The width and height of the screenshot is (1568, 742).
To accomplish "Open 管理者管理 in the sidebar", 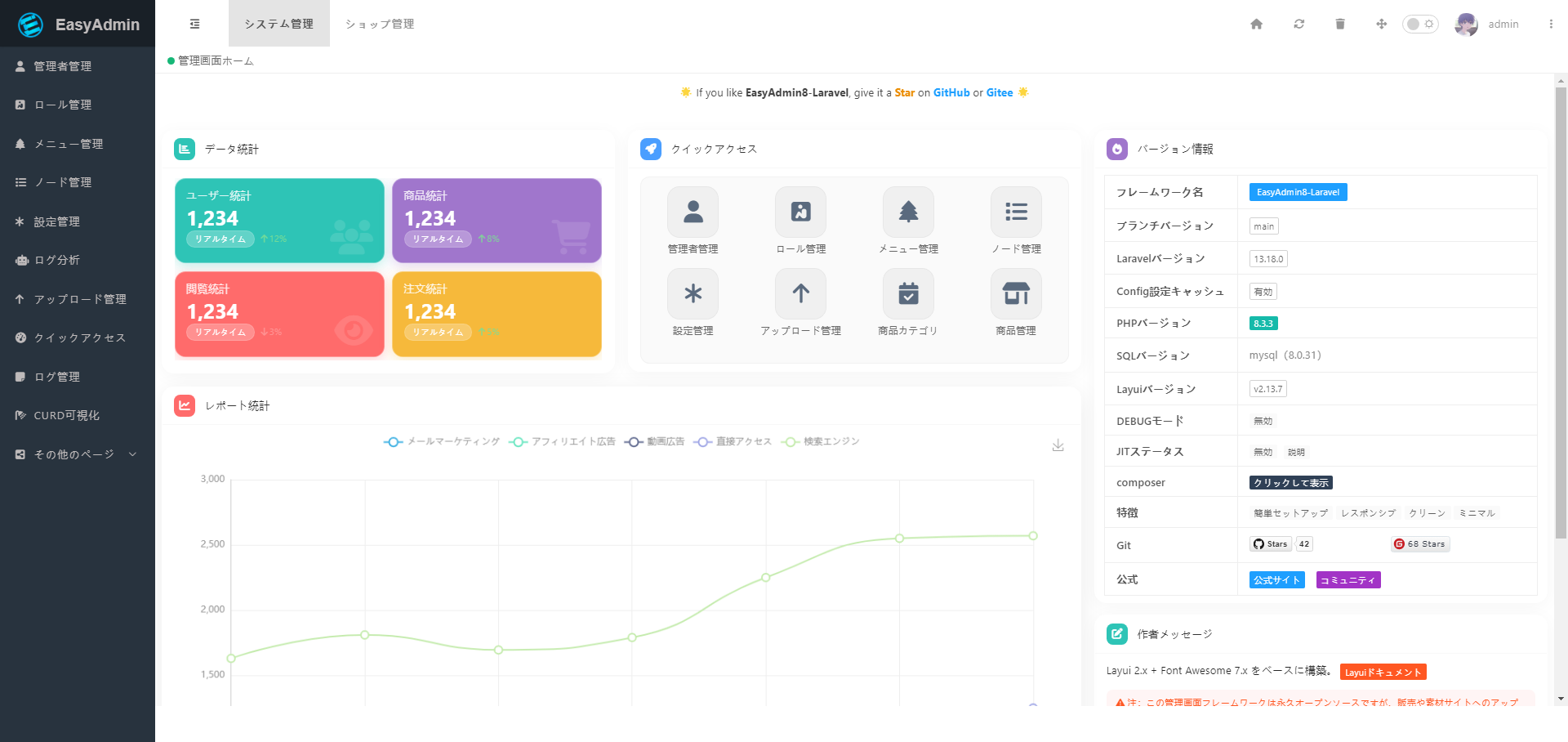I will [78, 66].
